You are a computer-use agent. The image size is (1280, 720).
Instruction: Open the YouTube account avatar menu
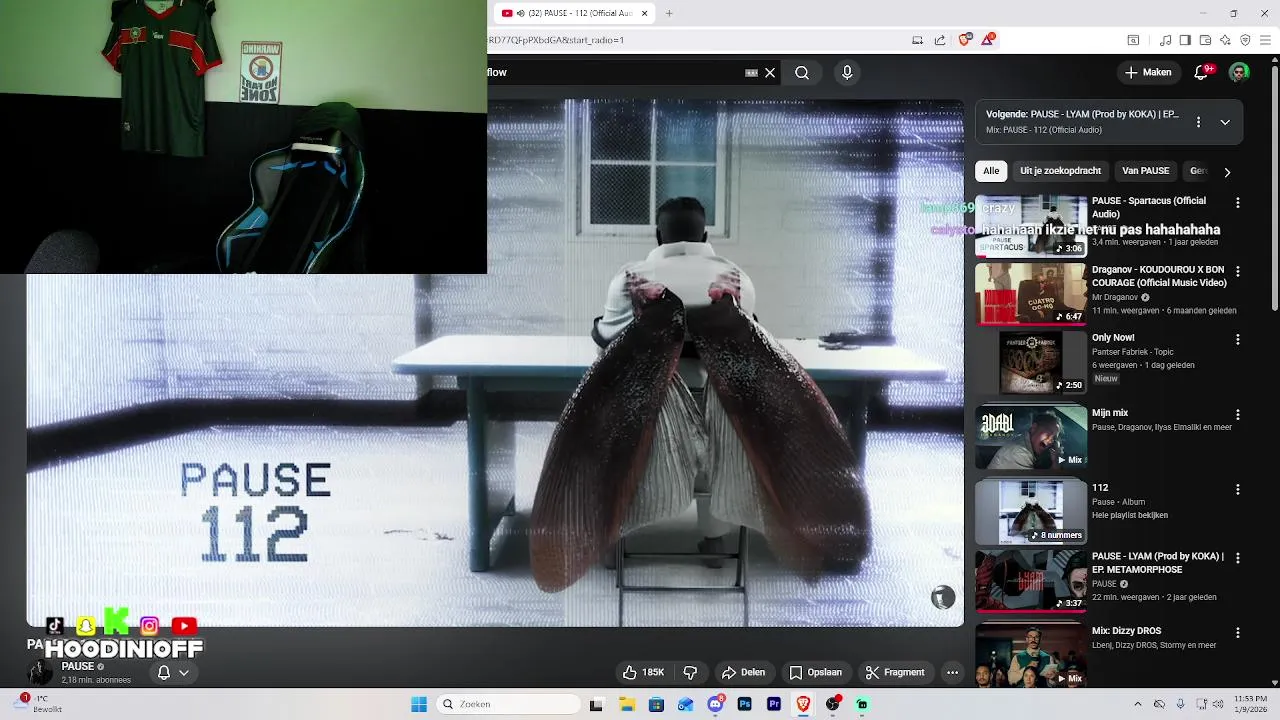click(1239, 72)
